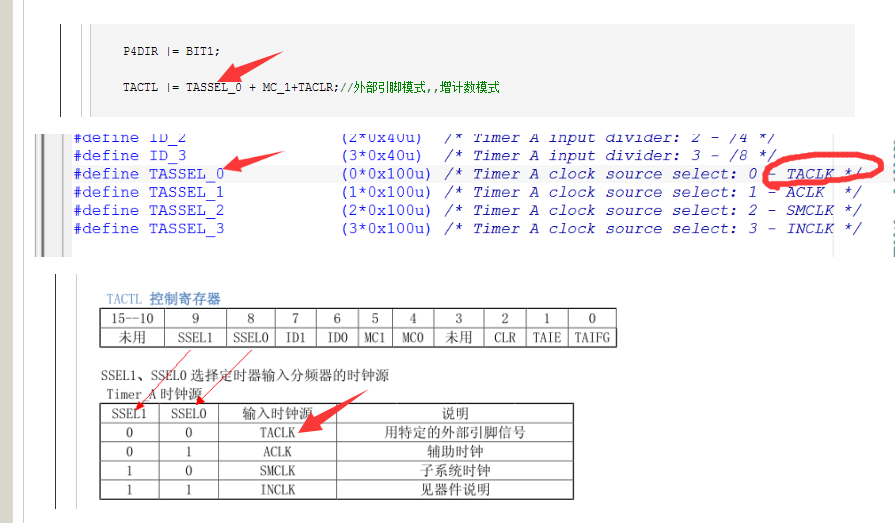Click 'MC_1+TACLR;' in the code line
Viewport: 895px width, 523px height.
coord(301,87)
